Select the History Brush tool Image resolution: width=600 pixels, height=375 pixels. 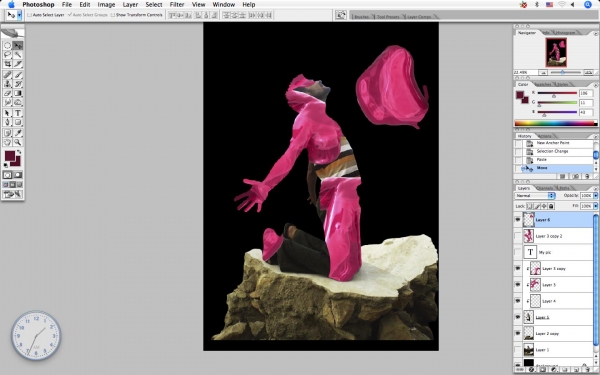[18, 84]
